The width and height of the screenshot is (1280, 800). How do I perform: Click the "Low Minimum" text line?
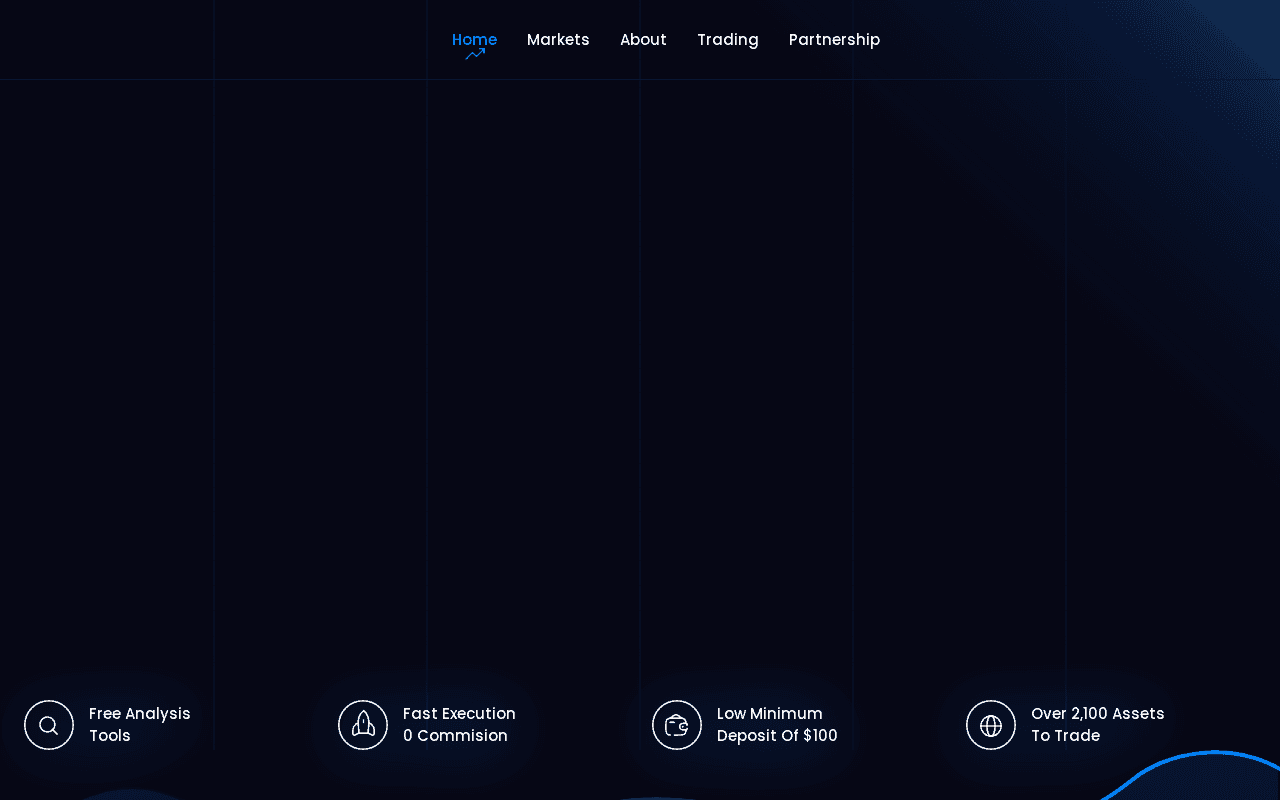pyautogui.click(x=770, y=714)
